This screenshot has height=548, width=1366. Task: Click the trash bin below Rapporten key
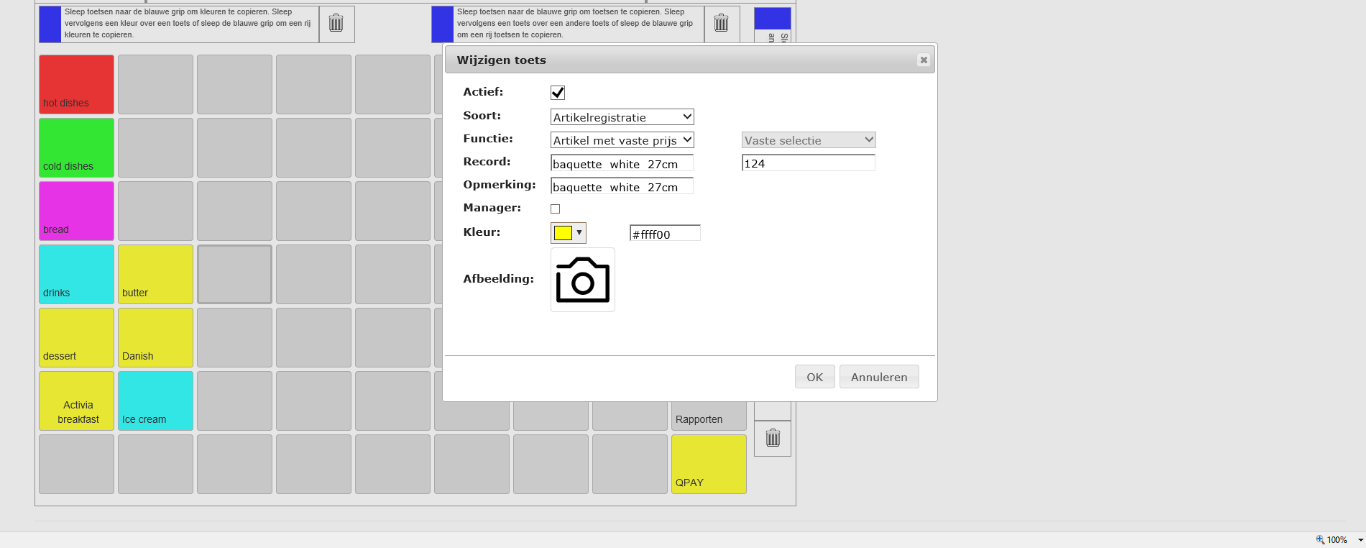772,438
